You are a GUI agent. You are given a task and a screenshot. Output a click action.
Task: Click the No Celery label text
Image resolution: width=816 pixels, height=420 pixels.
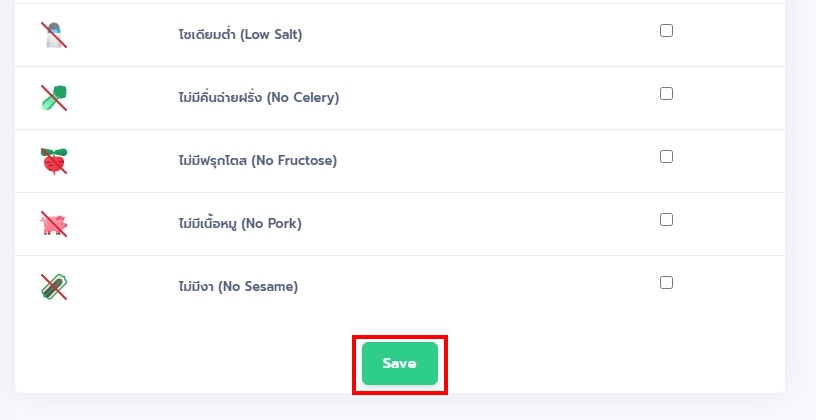259,98
